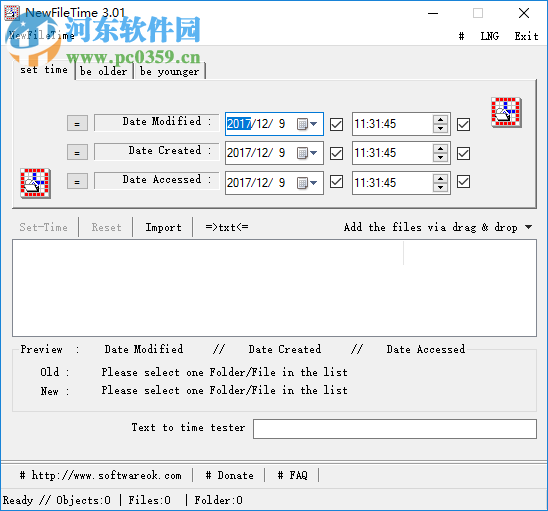Toggle Date Accessed date checkbox
This screenshot has height=511, width=548.
tap(336, 182)
